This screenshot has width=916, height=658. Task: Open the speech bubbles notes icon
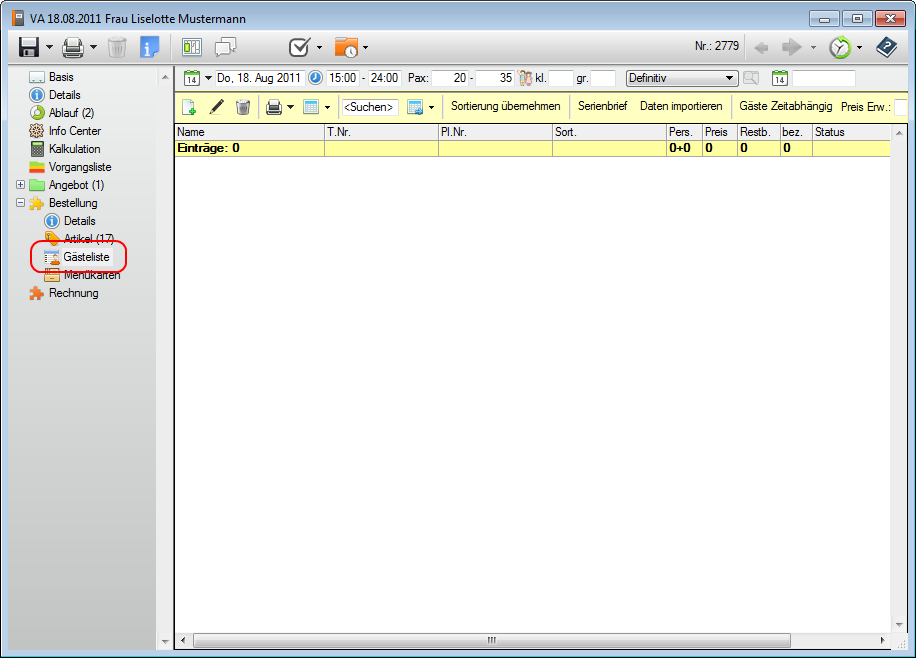tap(226, 47)
